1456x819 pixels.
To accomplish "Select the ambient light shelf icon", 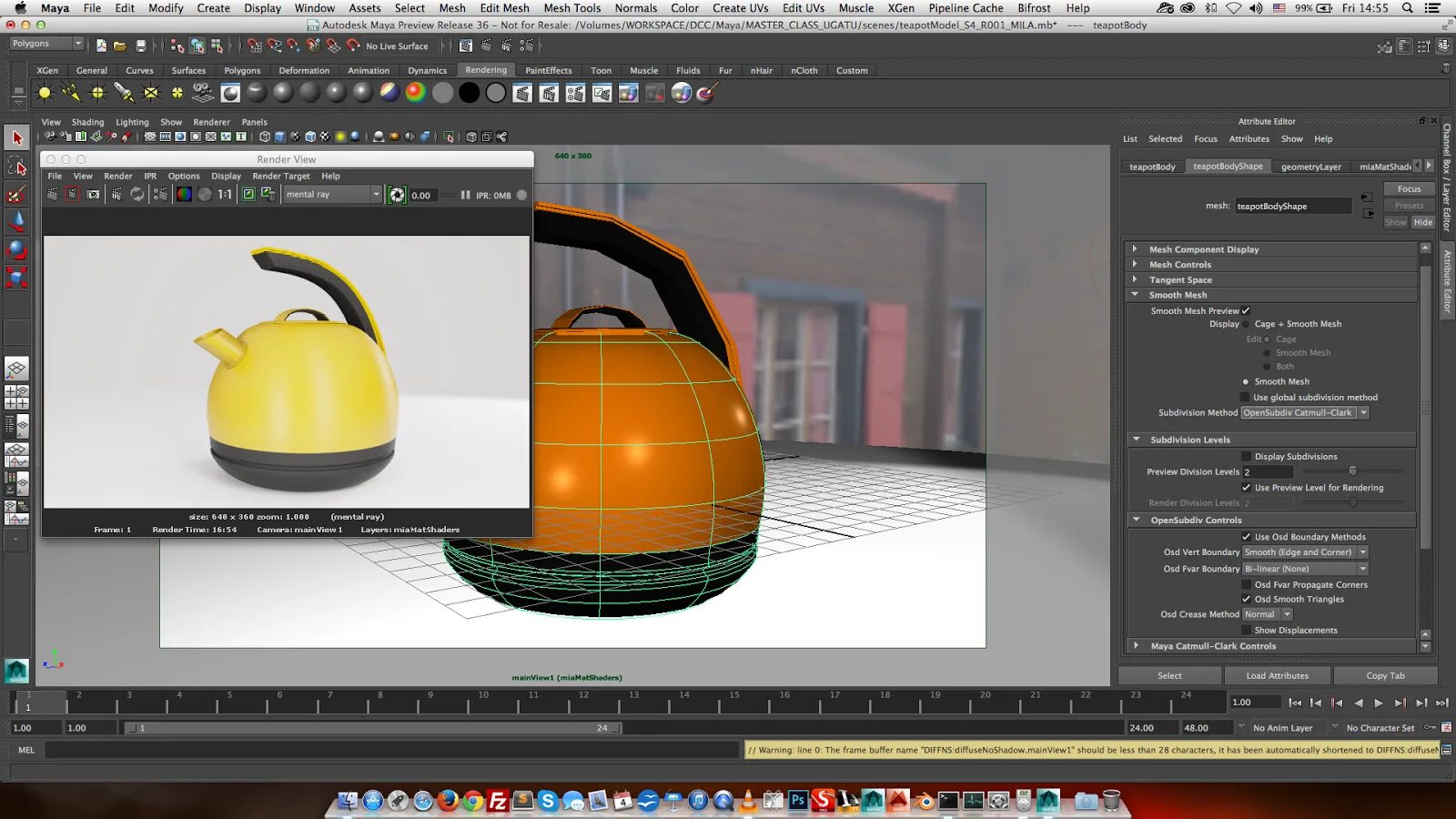I will [x=45, y=93].
